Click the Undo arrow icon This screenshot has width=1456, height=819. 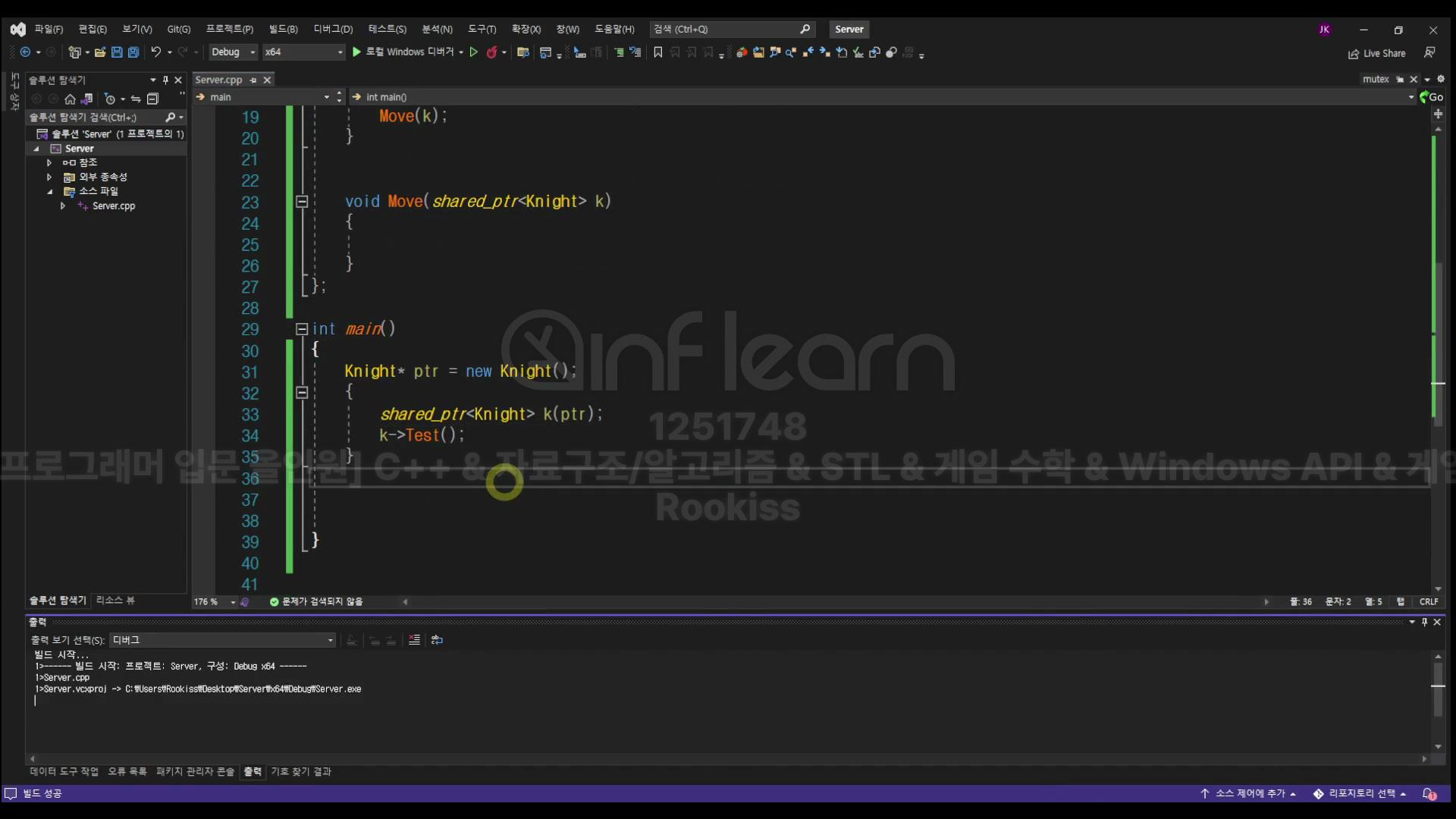click(155, 52)
